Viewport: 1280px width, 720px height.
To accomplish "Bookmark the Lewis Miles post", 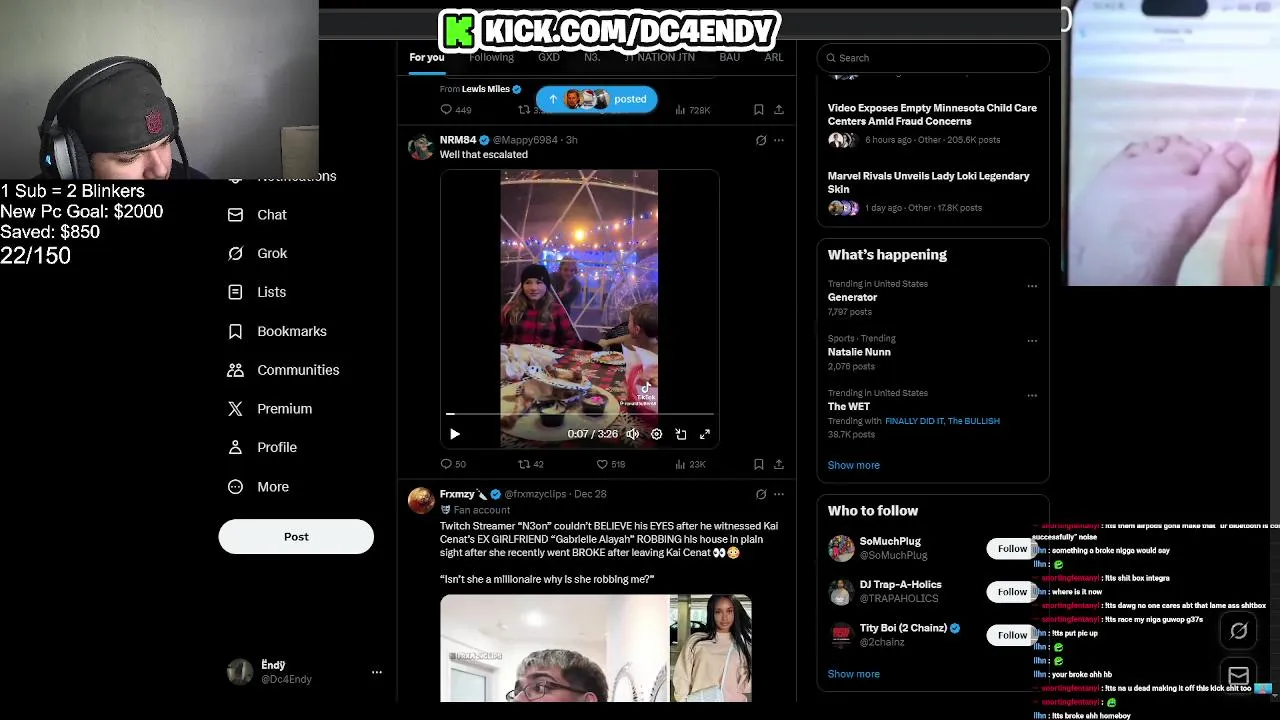I will click(759, 110).
